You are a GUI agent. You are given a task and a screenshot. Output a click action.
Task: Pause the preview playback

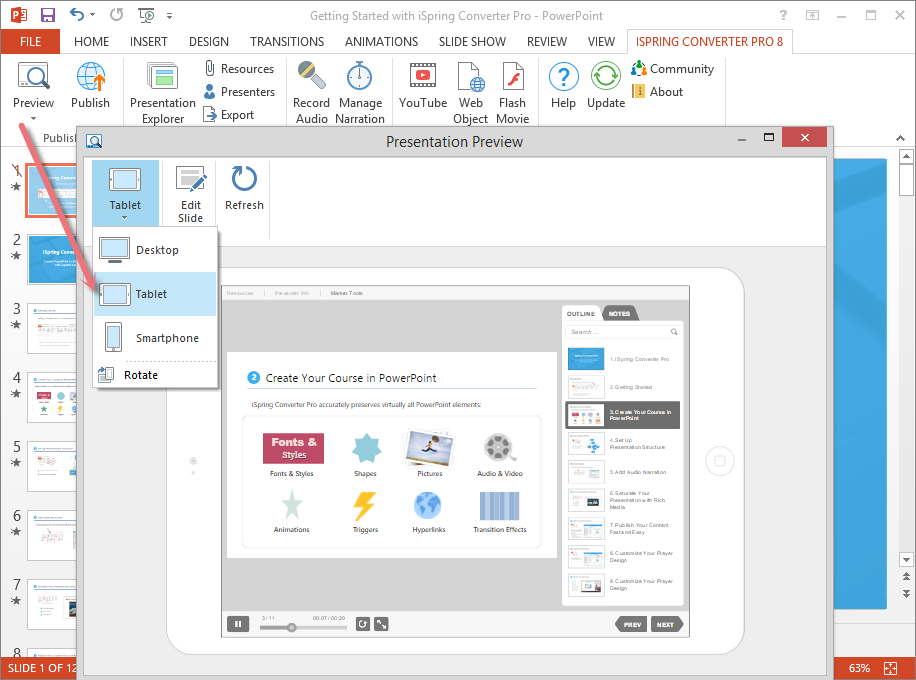pos(238,624)
